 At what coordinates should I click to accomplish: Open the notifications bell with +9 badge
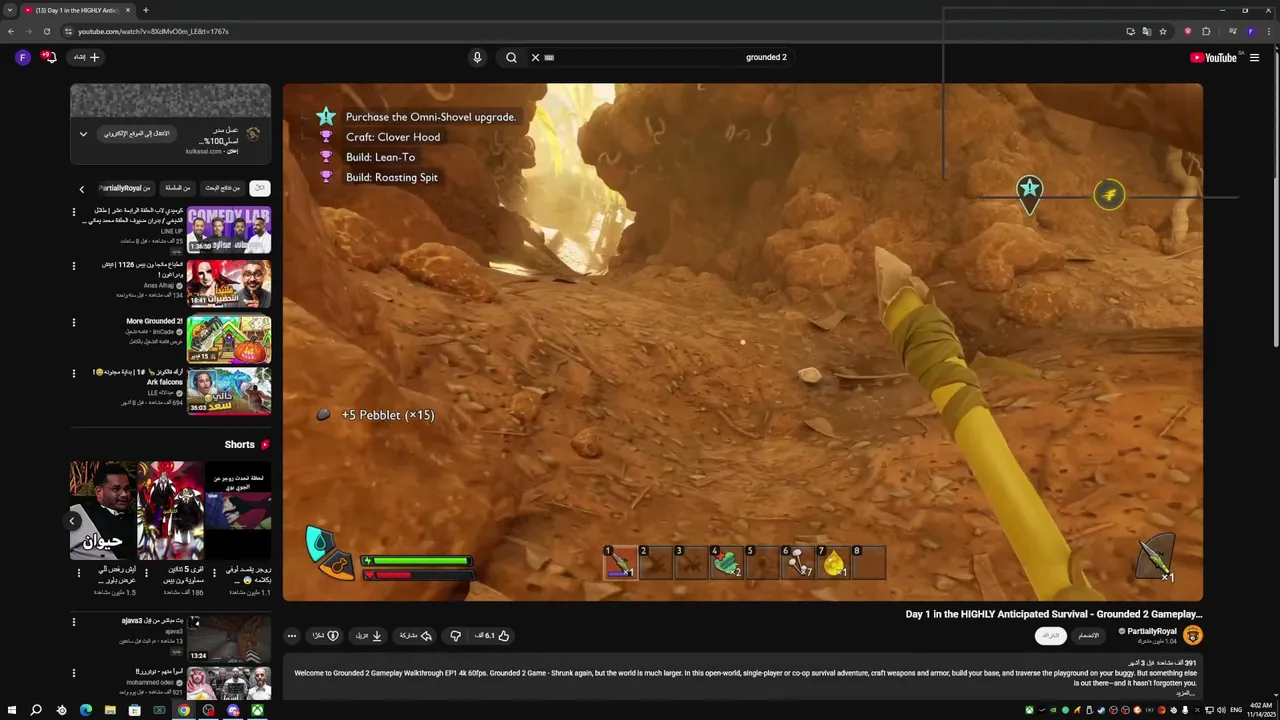coord(49,57)
